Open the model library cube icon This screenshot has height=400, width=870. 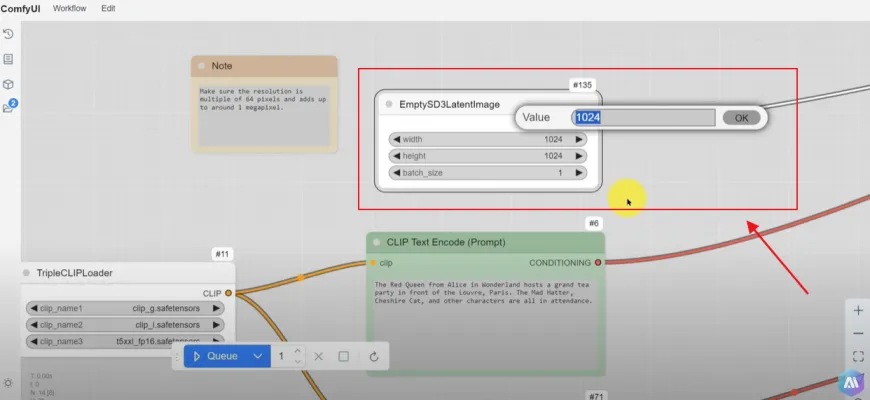pyautogui.click(x=9, y=84)
